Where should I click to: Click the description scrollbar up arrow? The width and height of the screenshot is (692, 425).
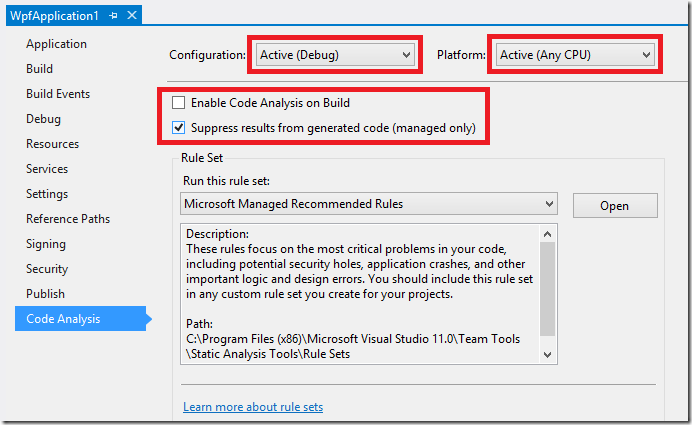coord(548,234)
